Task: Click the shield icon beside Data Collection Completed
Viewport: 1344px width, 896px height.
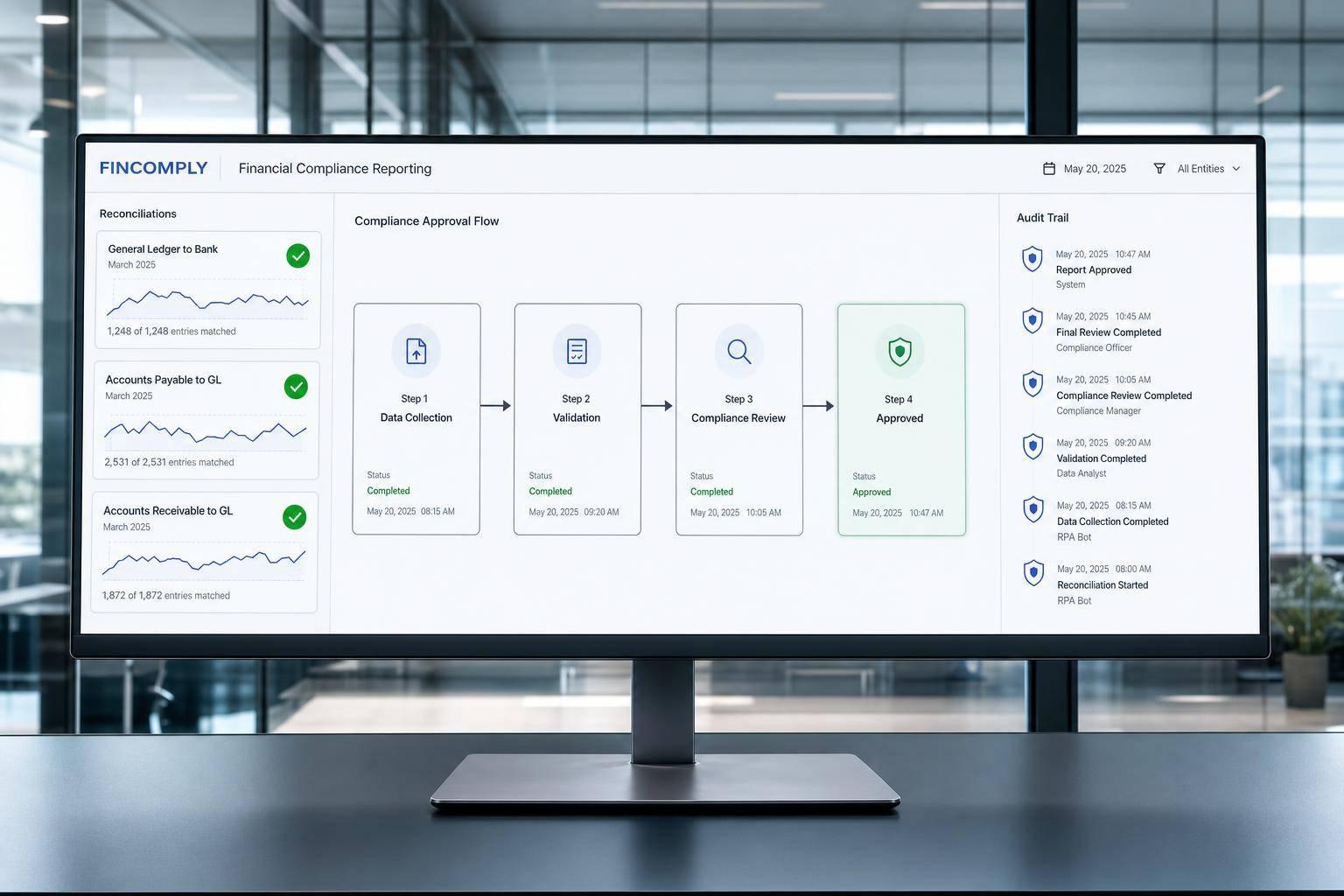Action: (1033, 510)
